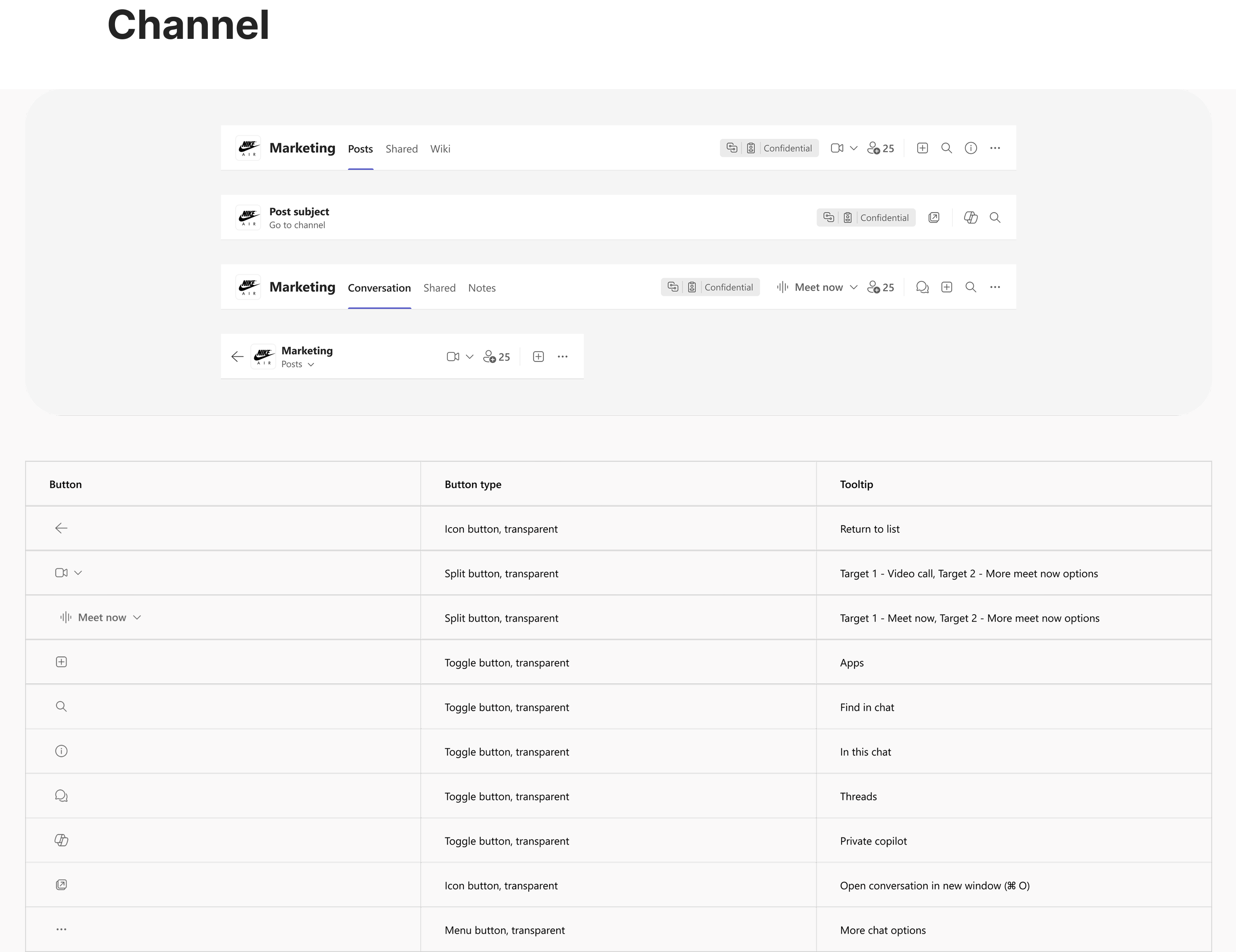
Task: Click the link icon beside Confidential in the Posts header
Action: (732, 148)
